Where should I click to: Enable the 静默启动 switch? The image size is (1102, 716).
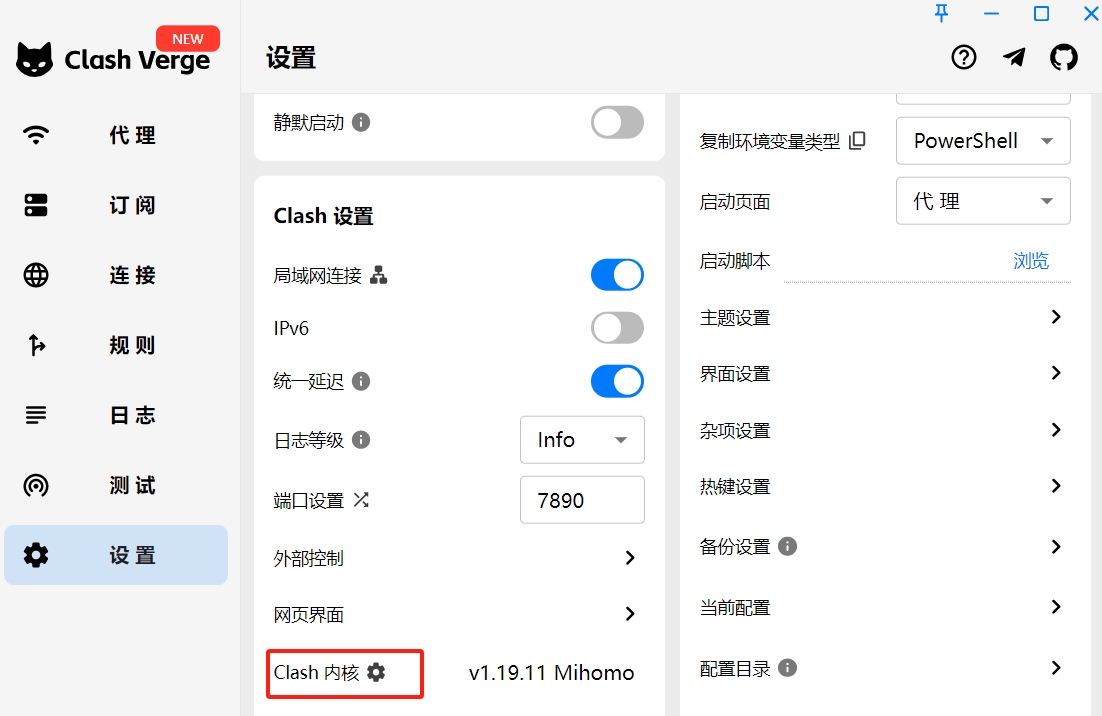click(617, 122)
